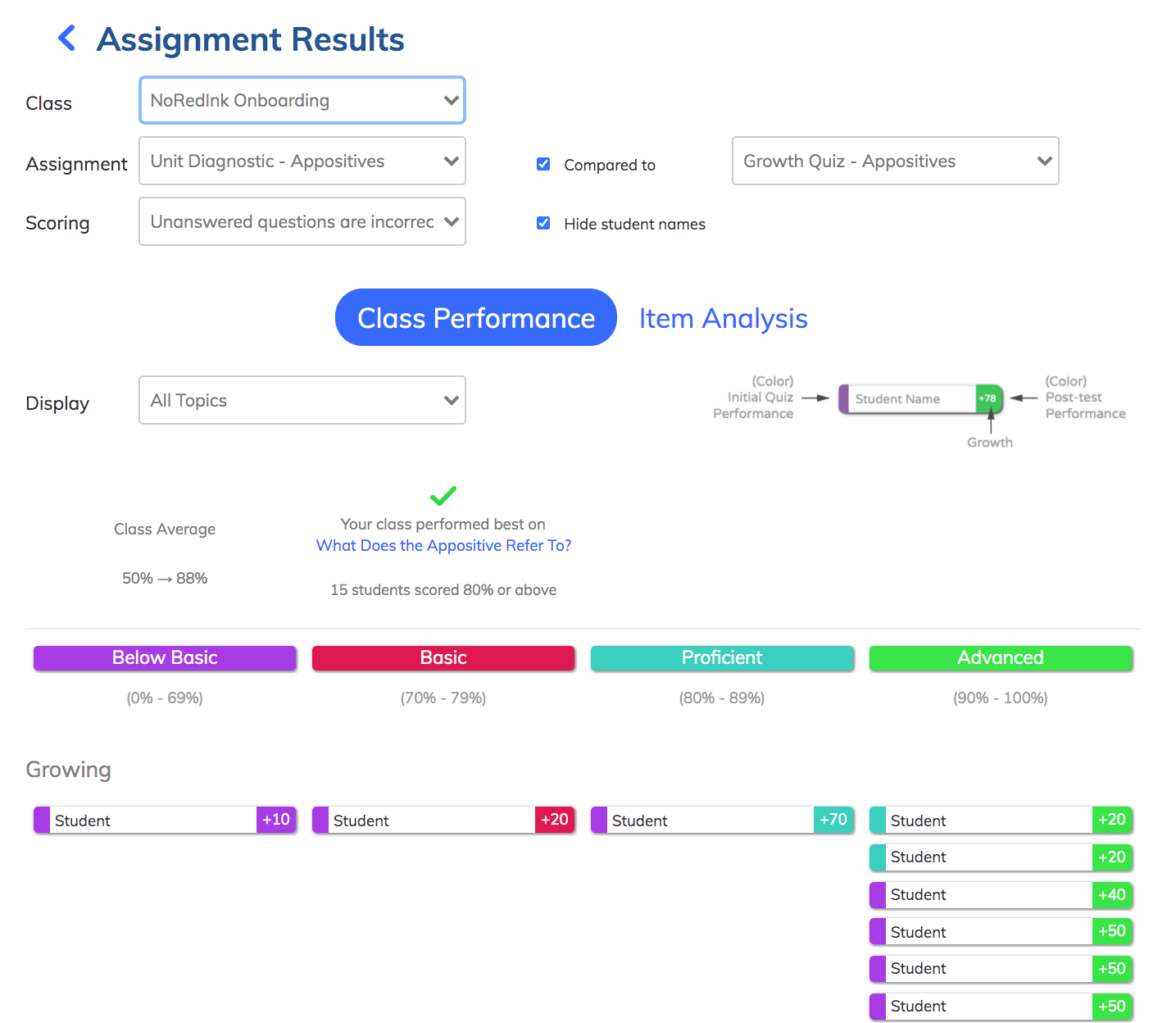1176x1023 pixels.
Task: Switch to the Item Analysis tab
Action: pos(723,318)
